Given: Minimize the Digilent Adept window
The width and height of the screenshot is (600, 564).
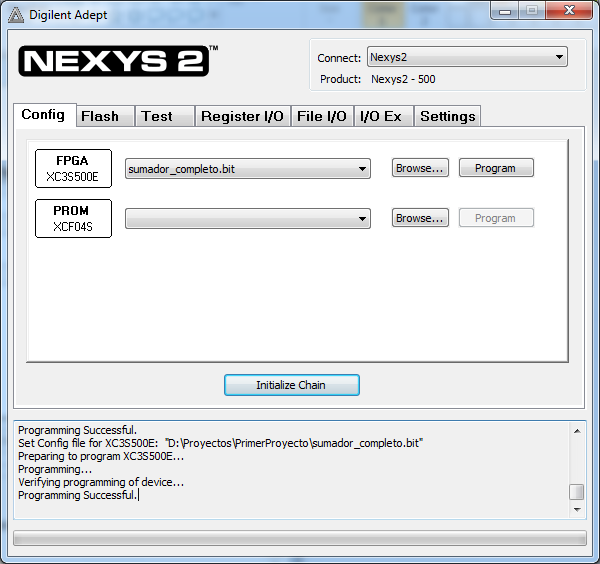Looking at the screenshot, I should 505,11.
